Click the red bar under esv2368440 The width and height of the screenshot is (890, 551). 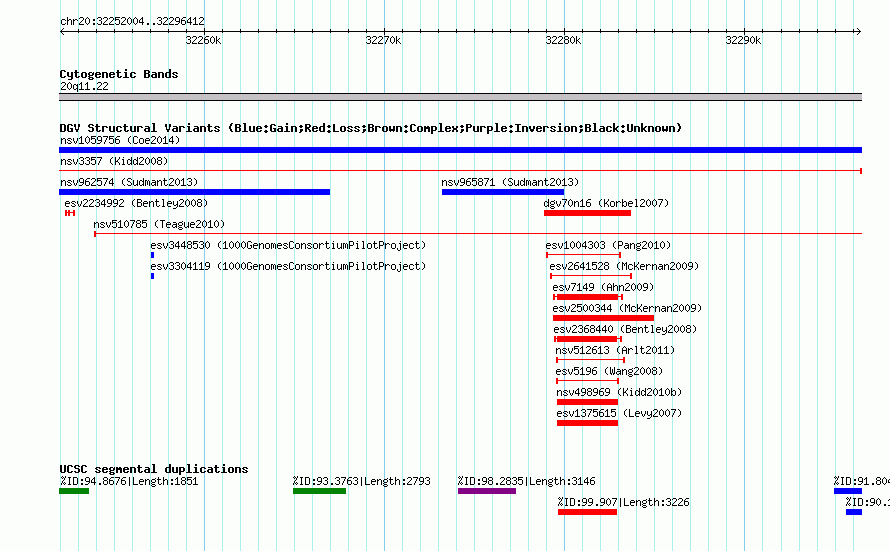point(588,339)
